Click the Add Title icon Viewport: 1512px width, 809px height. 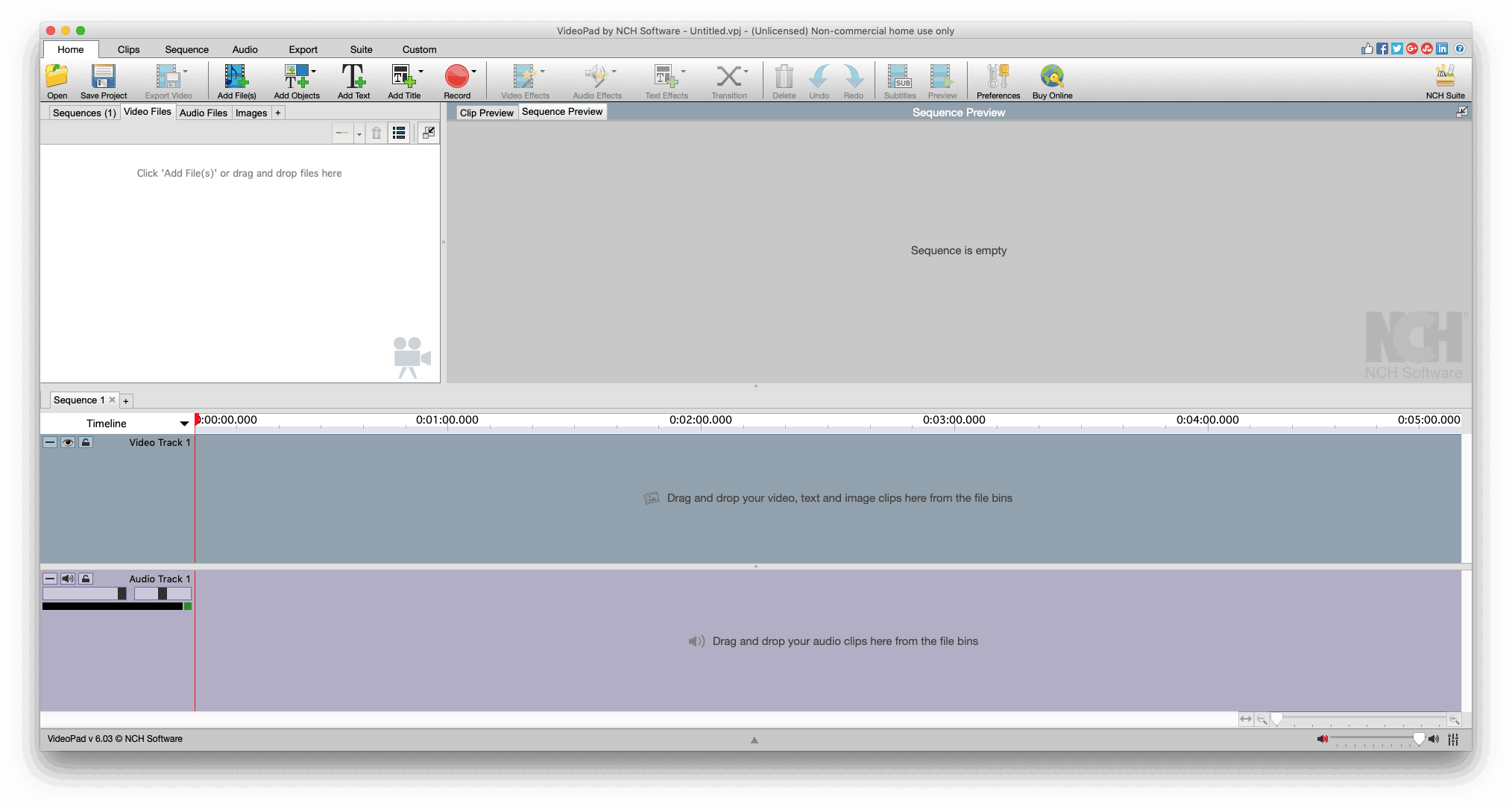click(x=403, y=81)
